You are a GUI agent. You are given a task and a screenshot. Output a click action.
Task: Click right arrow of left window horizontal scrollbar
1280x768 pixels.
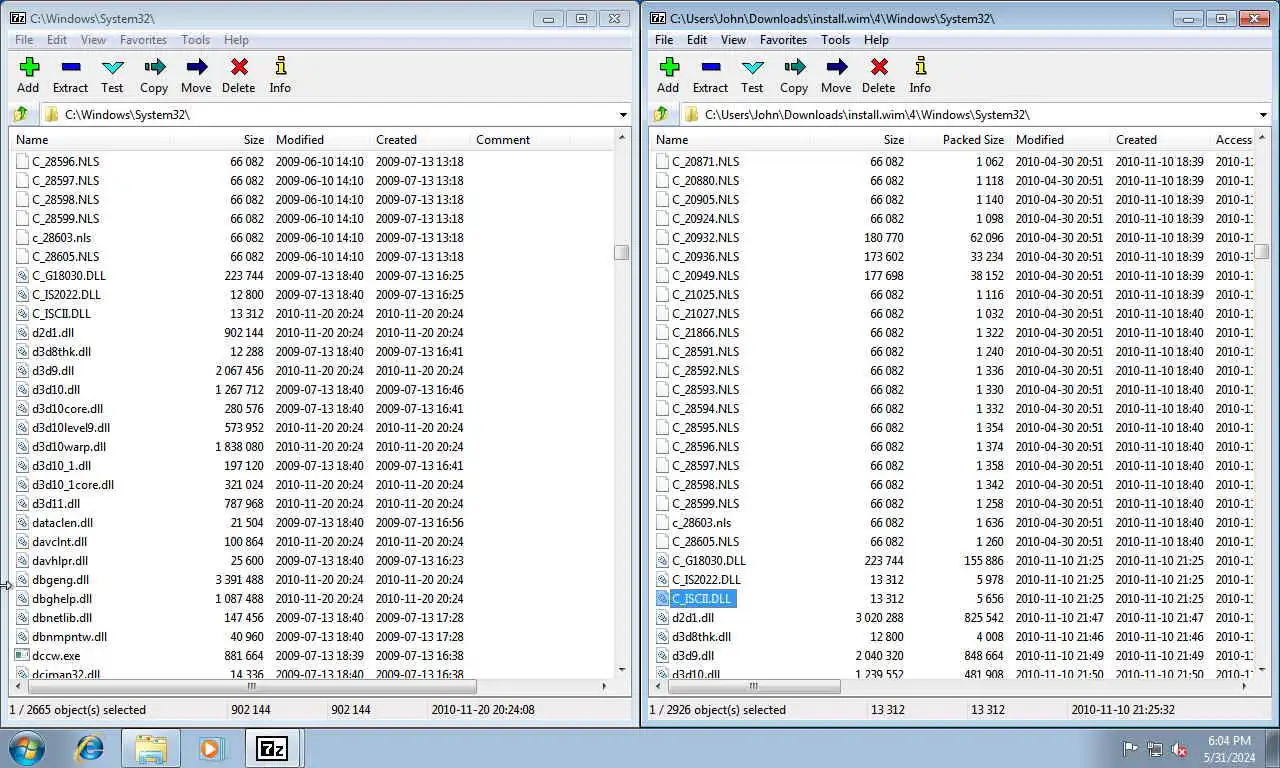[x=604, y=686]
